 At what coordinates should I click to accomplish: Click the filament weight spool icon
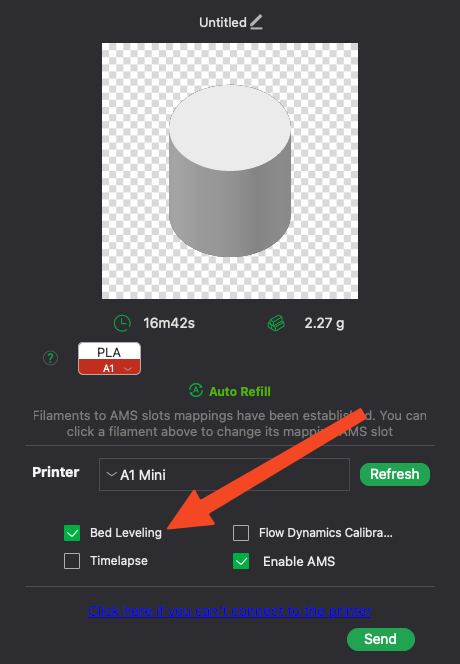click(x=276, y=324)
